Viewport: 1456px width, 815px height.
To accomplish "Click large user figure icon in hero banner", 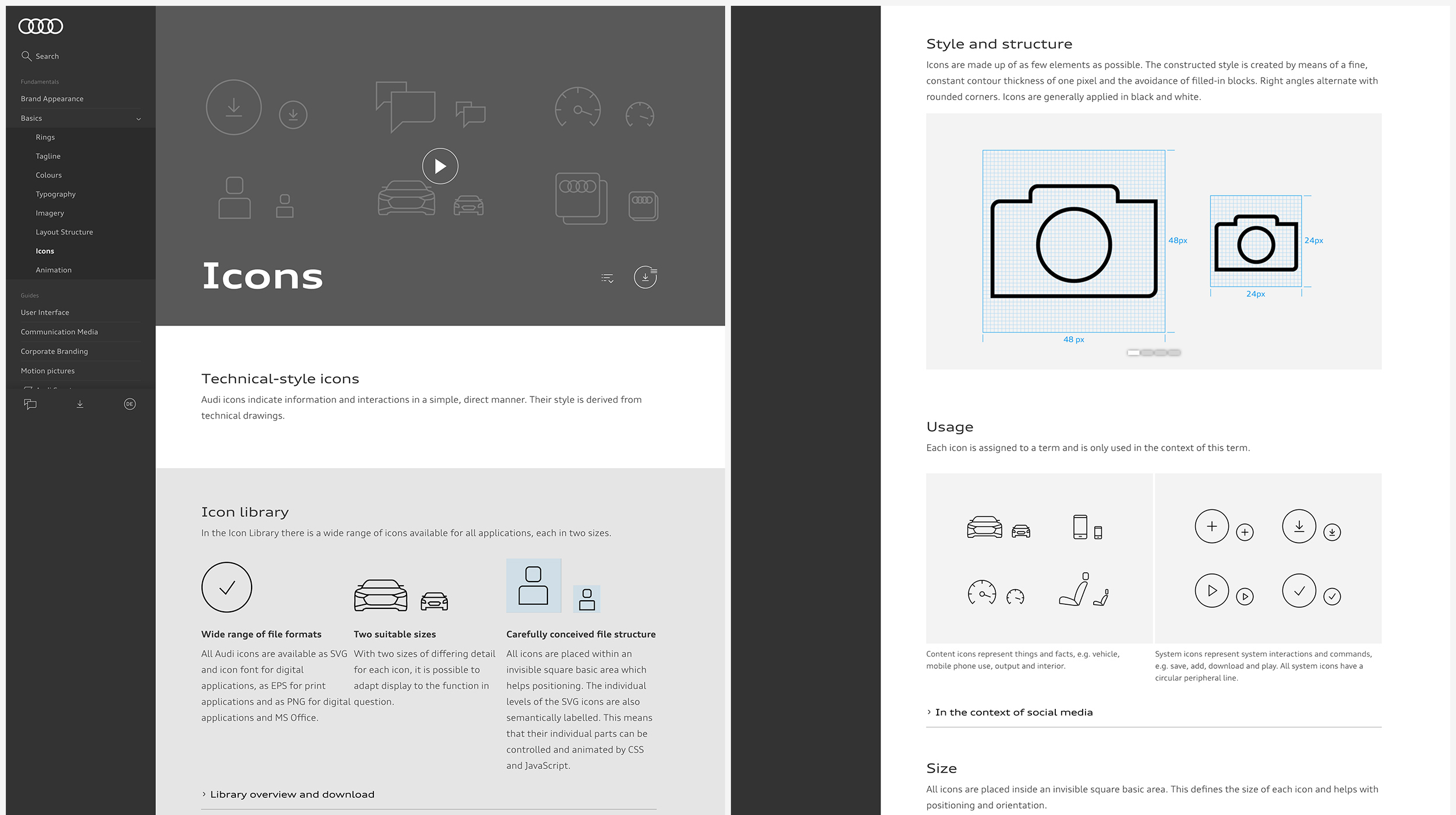I will click(x=235, y=198).
